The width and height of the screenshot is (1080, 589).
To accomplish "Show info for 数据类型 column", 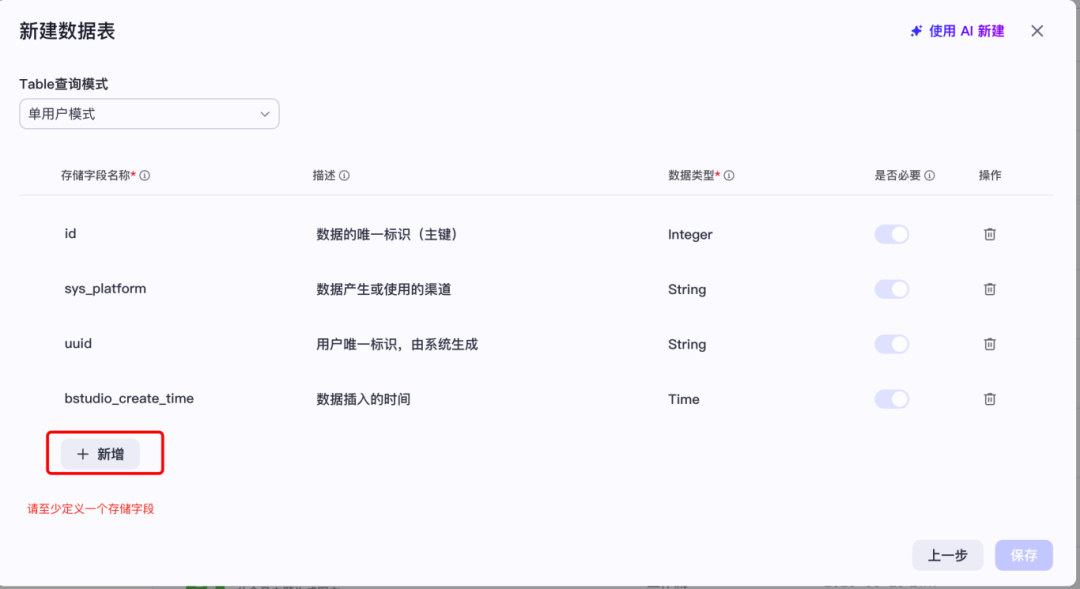I will tap(729, 176).
